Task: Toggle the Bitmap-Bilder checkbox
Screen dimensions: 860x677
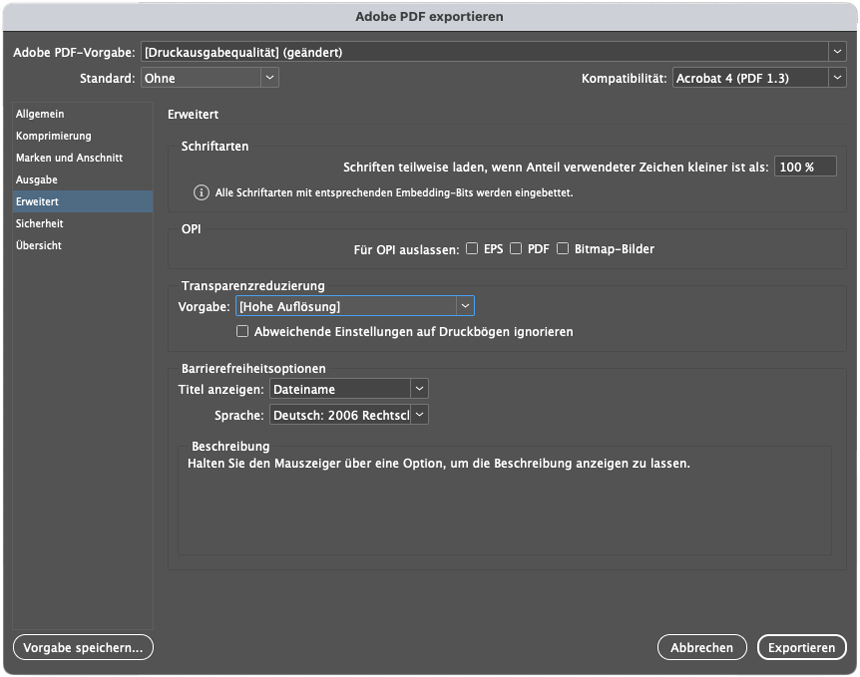Action: pyautogui.click(x=563, y=249)
